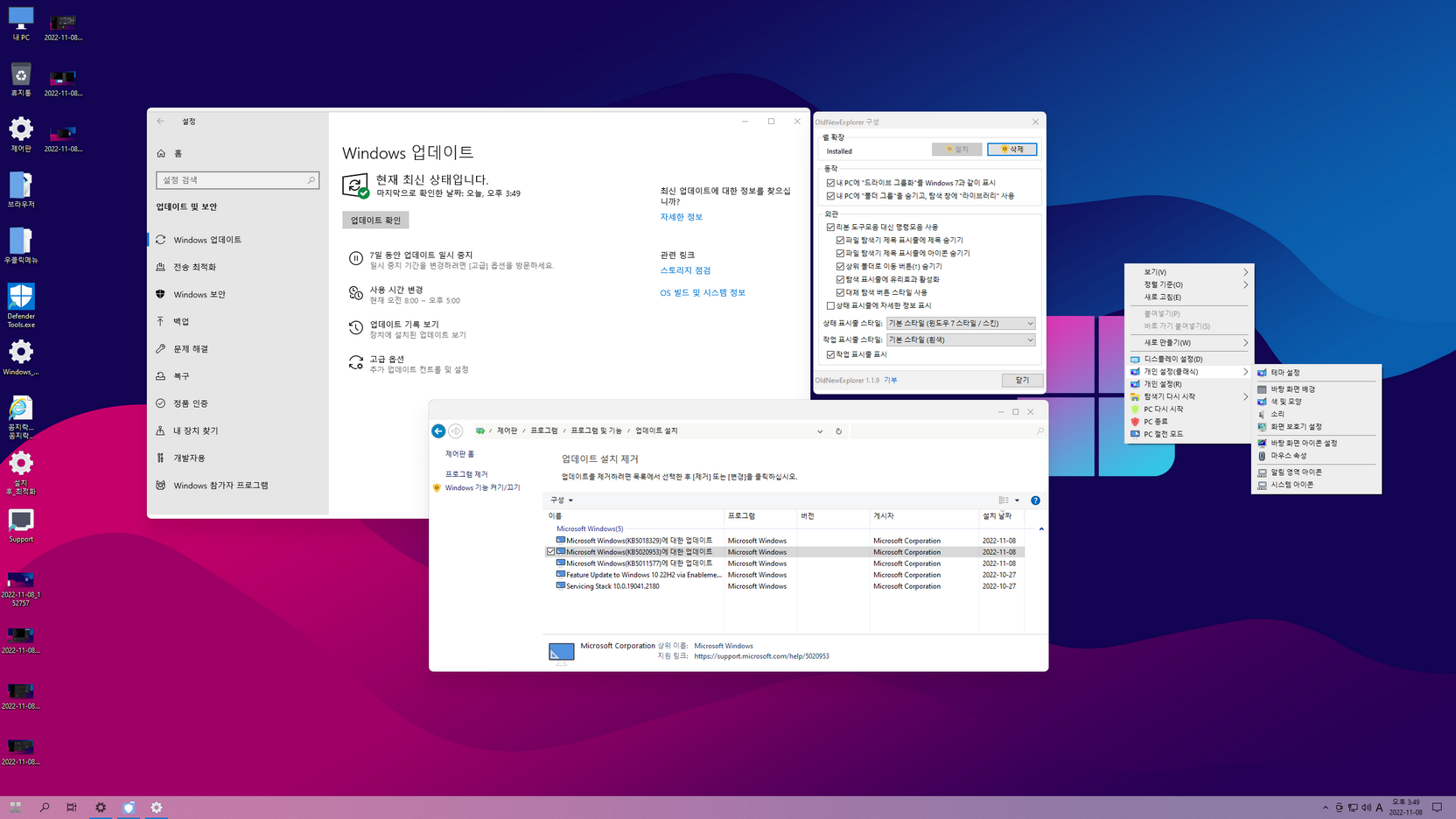Click the 업데이트 확인 button
Screen dimensions: 1456x819
pos(375,220)
